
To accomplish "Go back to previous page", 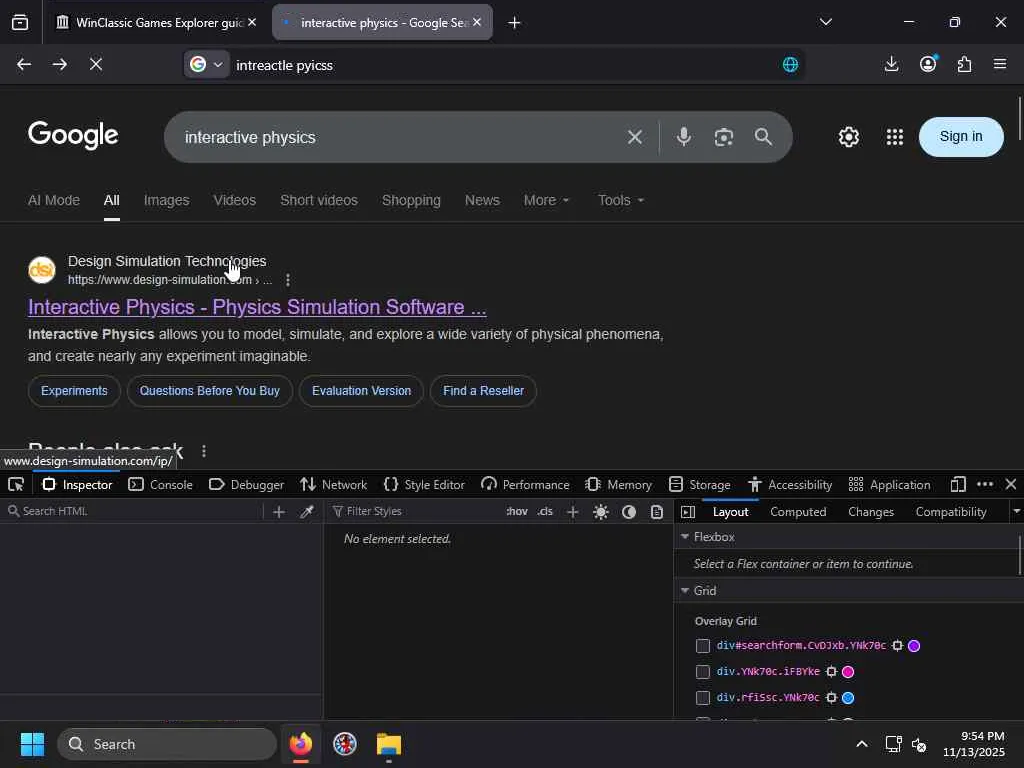I will pos(24,64).
